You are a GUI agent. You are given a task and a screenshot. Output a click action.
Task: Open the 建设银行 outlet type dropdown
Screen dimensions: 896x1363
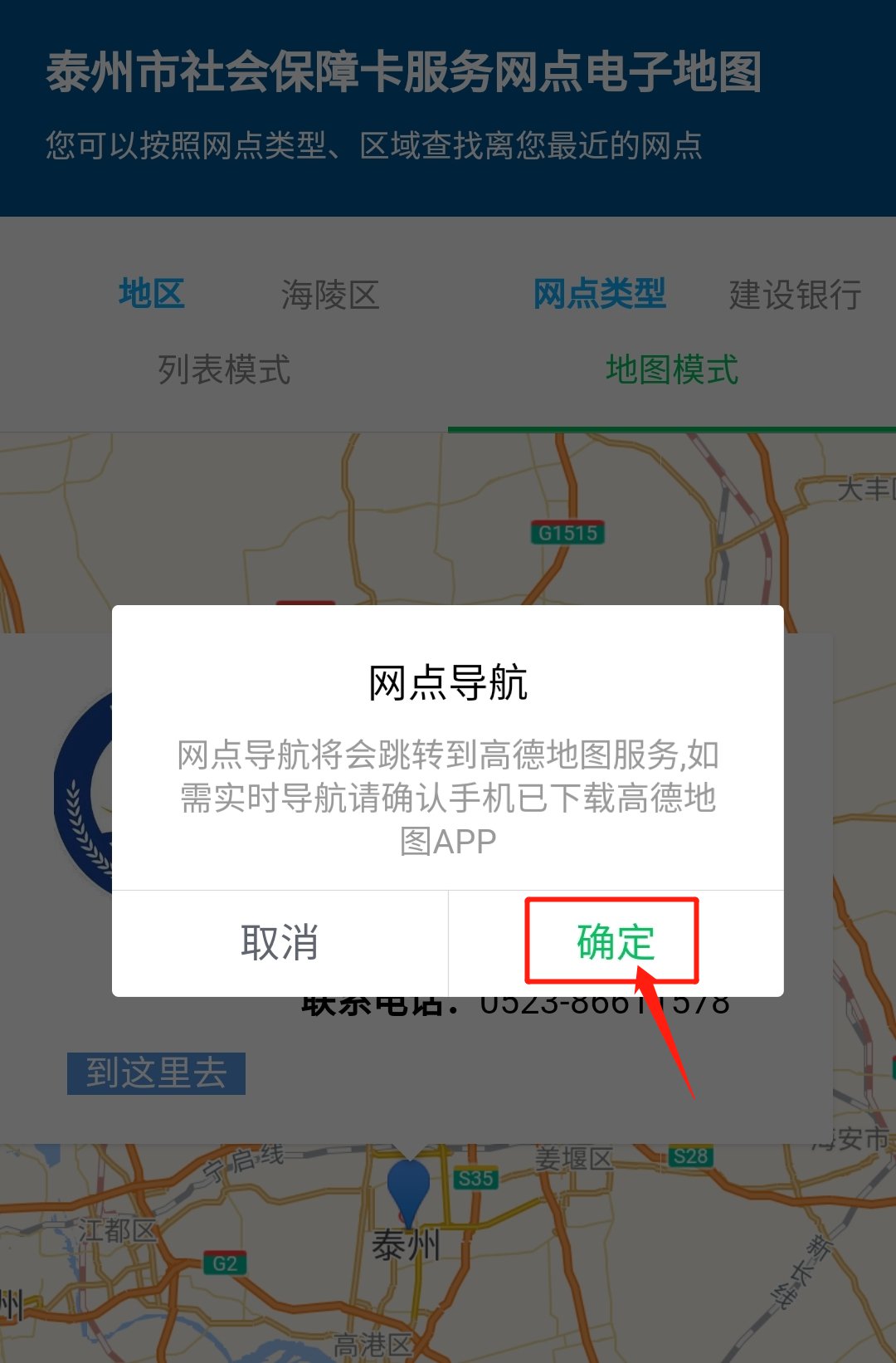(x=795, y=295)
